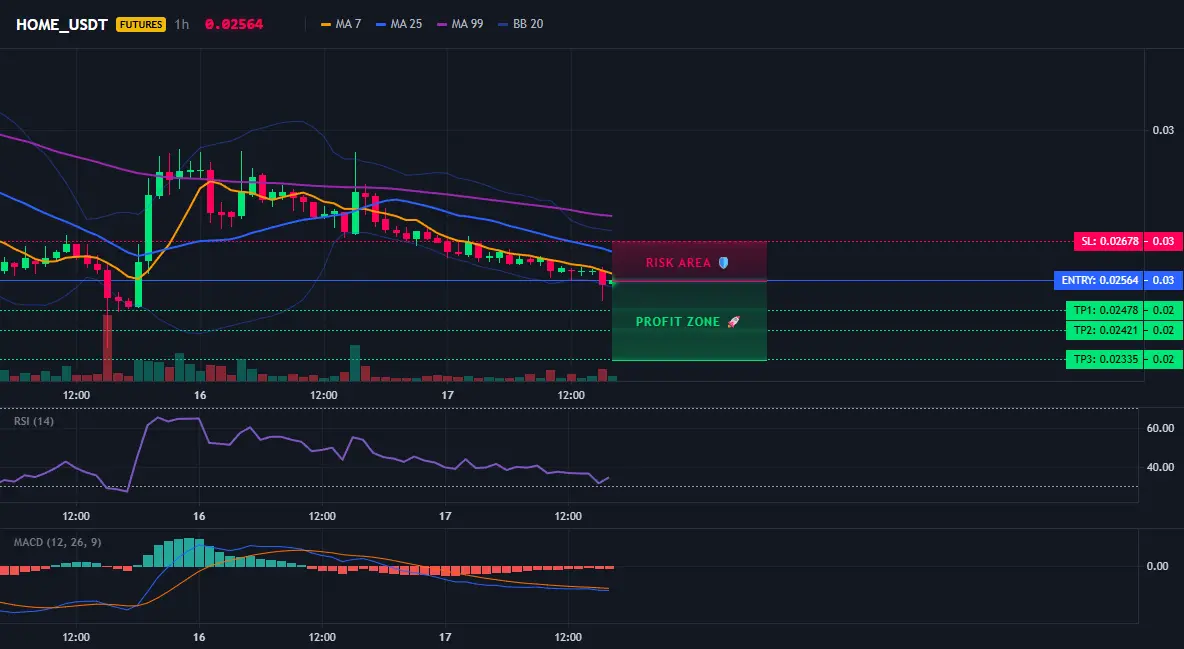Viewport: 1184px width, 649px height.
Task: Click the SL: 0.02678 price label
Action: click(x=1109, y=242)
